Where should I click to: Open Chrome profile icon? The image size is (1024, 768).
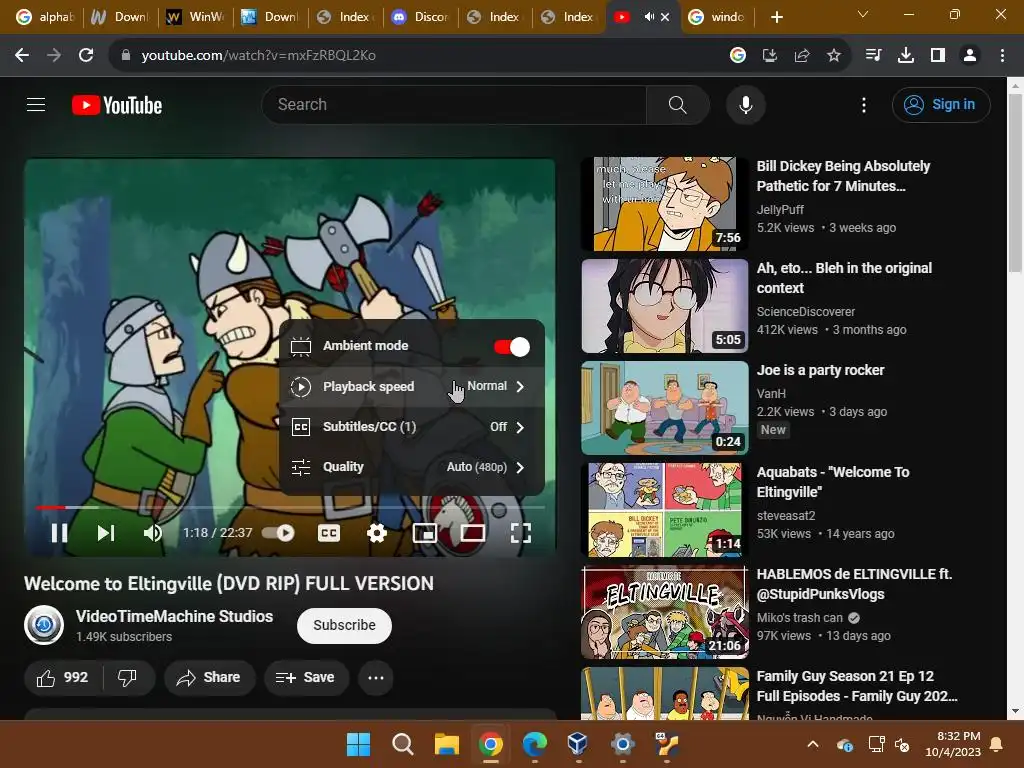point(970,56)
